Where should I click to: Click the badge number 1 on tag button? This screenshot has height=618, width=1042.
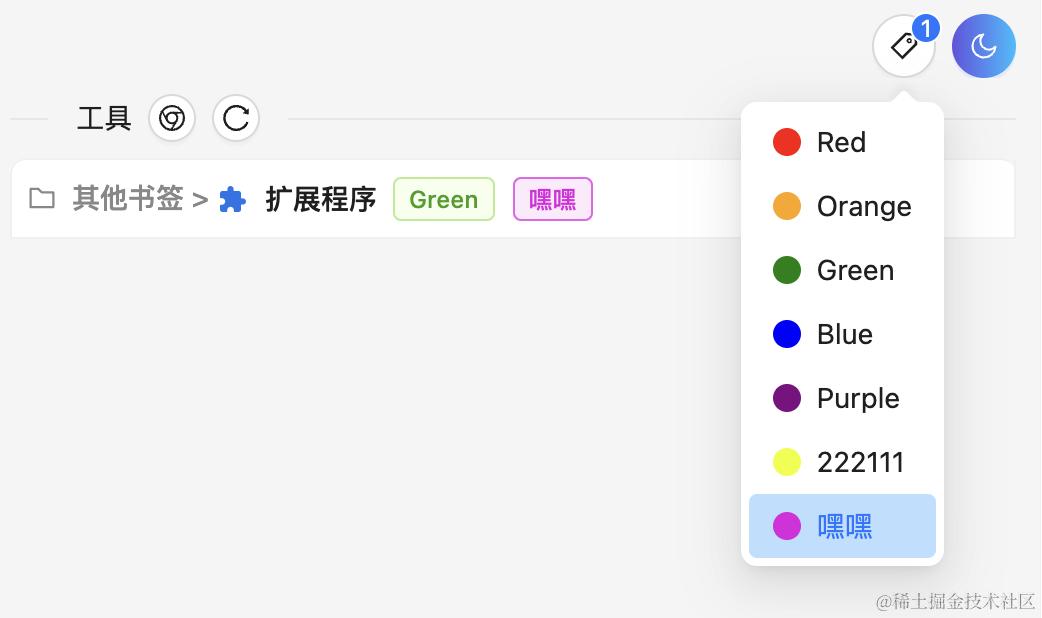(926, 28)
